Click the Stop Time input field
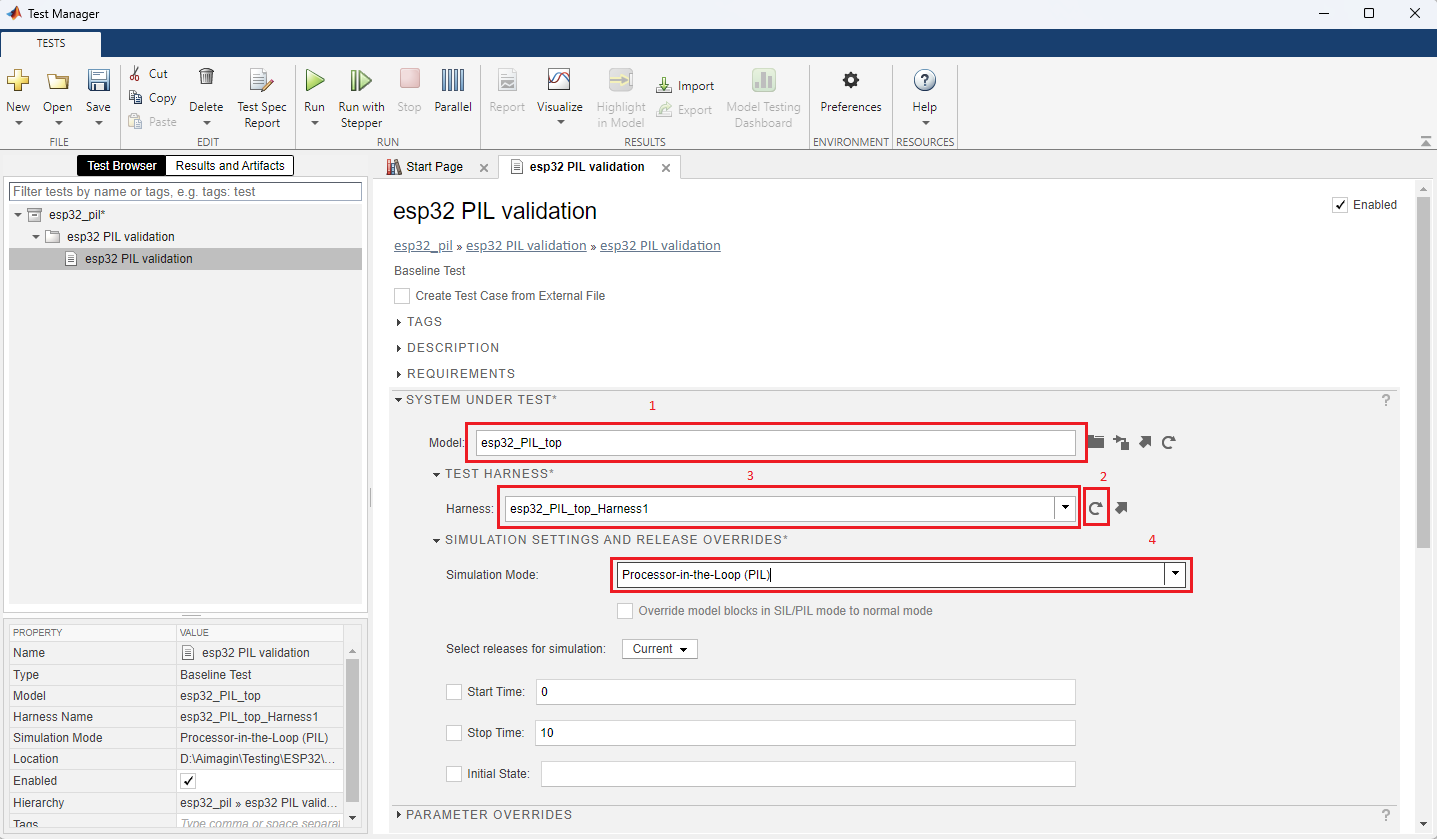This screenshot has height=839, width=1437. [805, 733]
